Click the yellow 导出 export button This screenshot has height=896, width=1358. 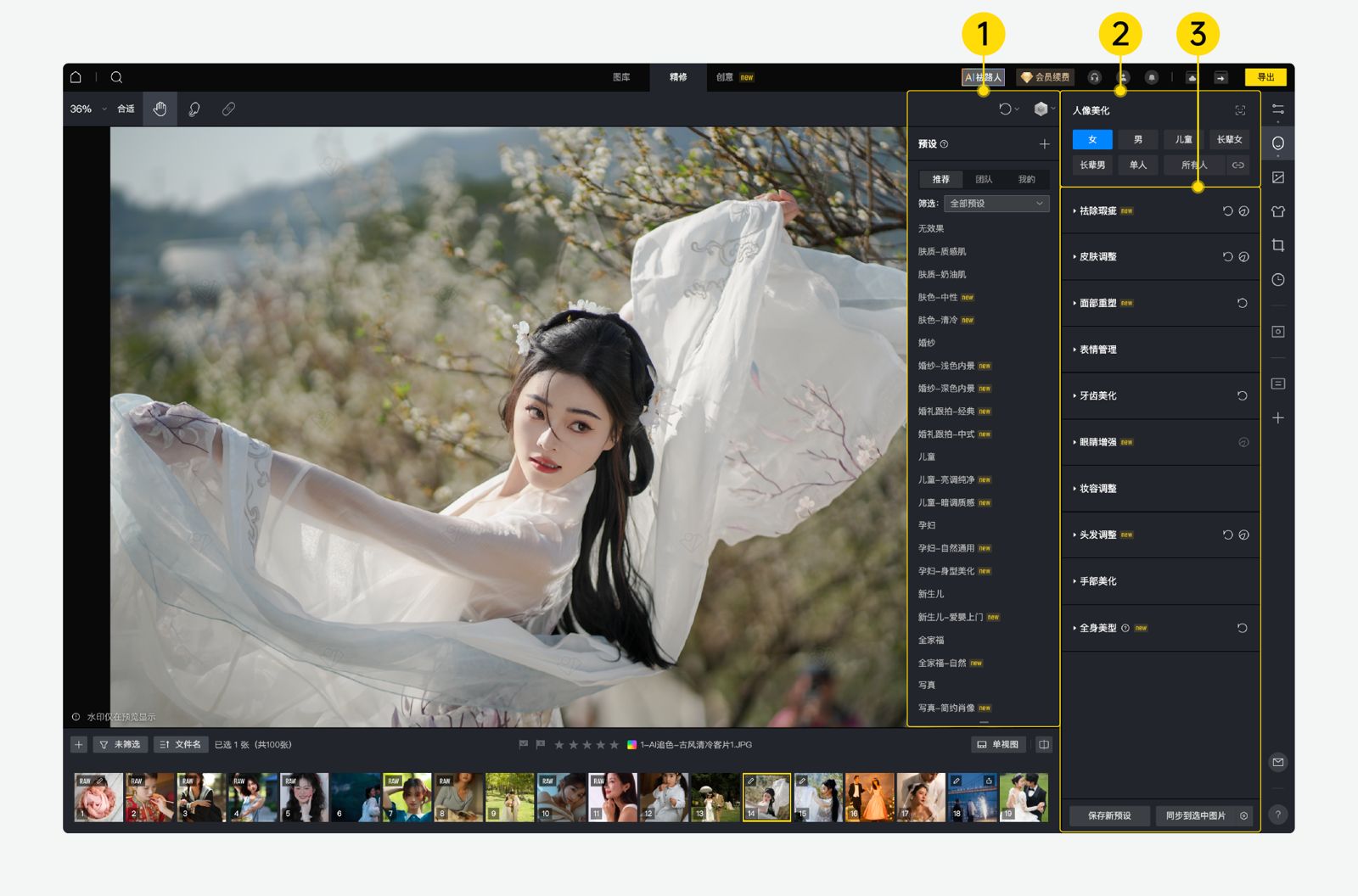coord(1265,77)
